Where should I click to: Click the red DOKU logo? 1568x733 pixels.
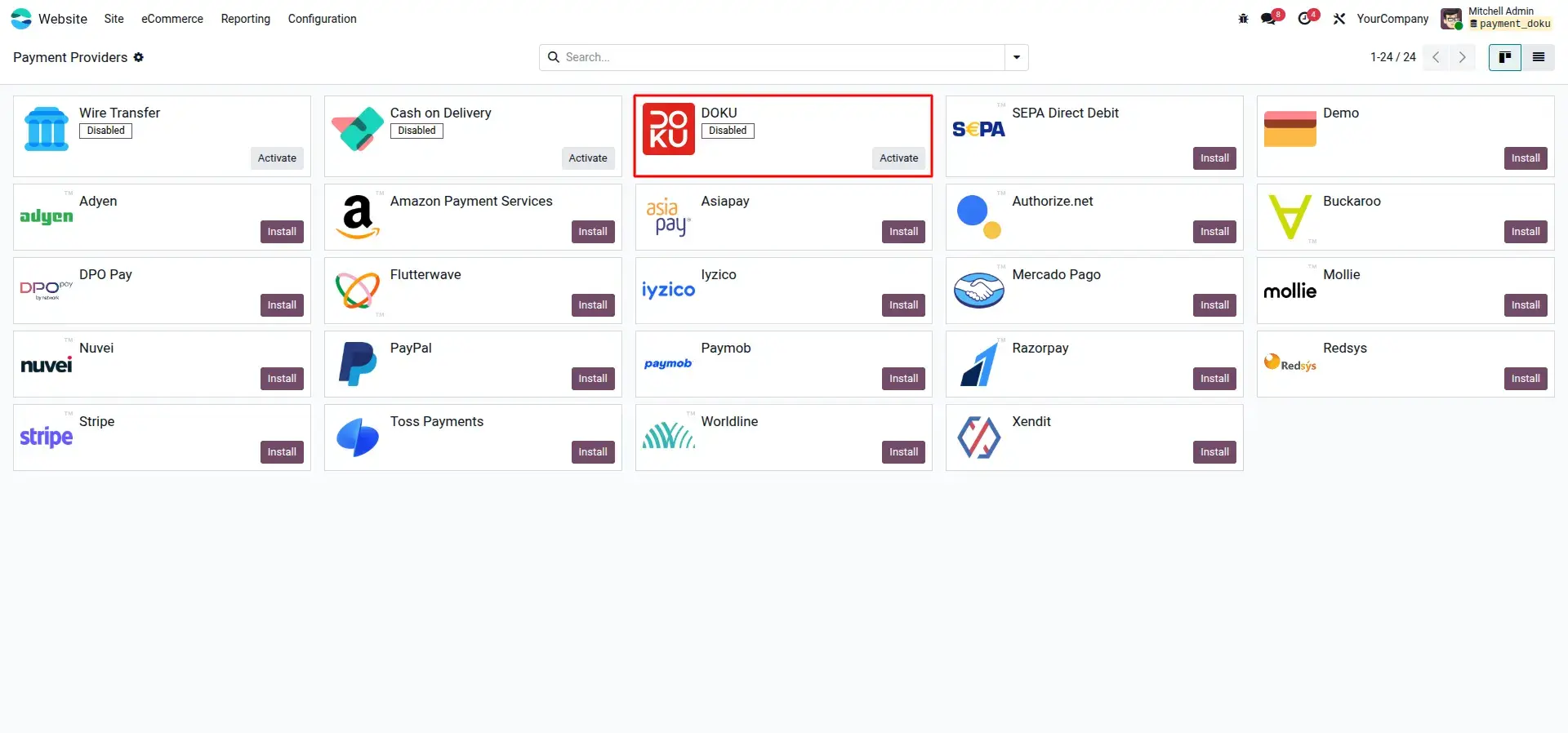668,129
